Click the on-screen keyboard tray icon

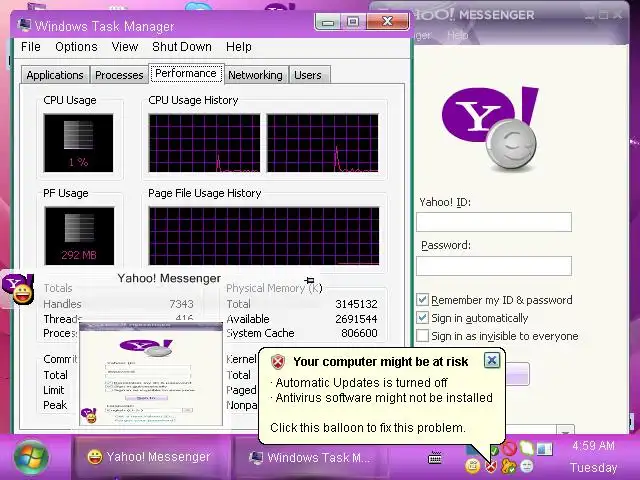[x=435, y=458]
